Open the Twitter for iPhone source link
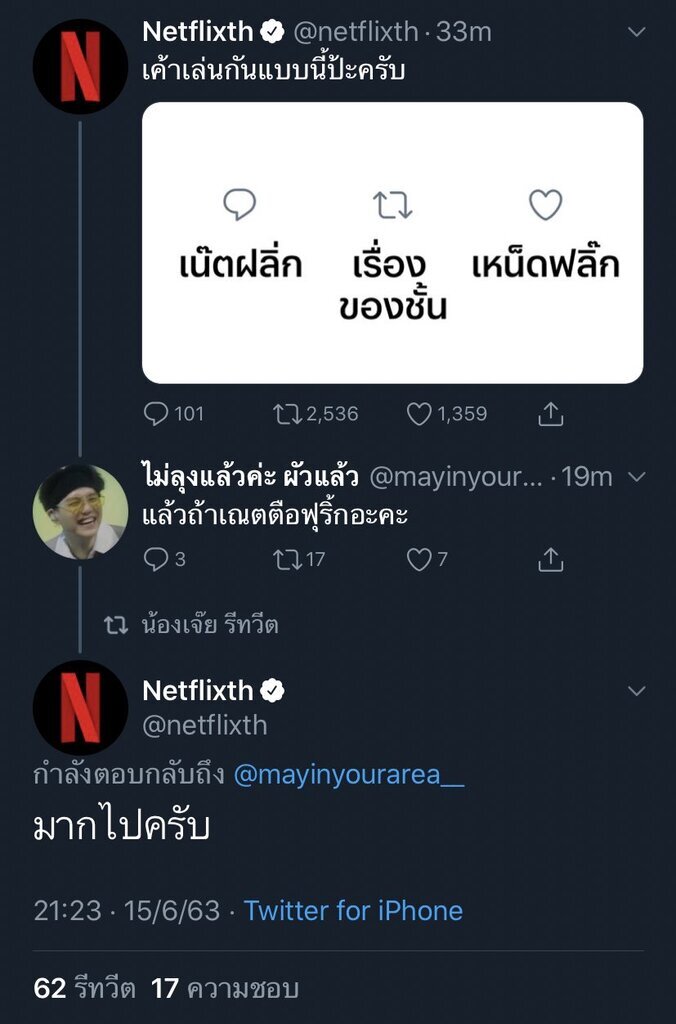Screen dimensions: 676x1024 [353, 911]
